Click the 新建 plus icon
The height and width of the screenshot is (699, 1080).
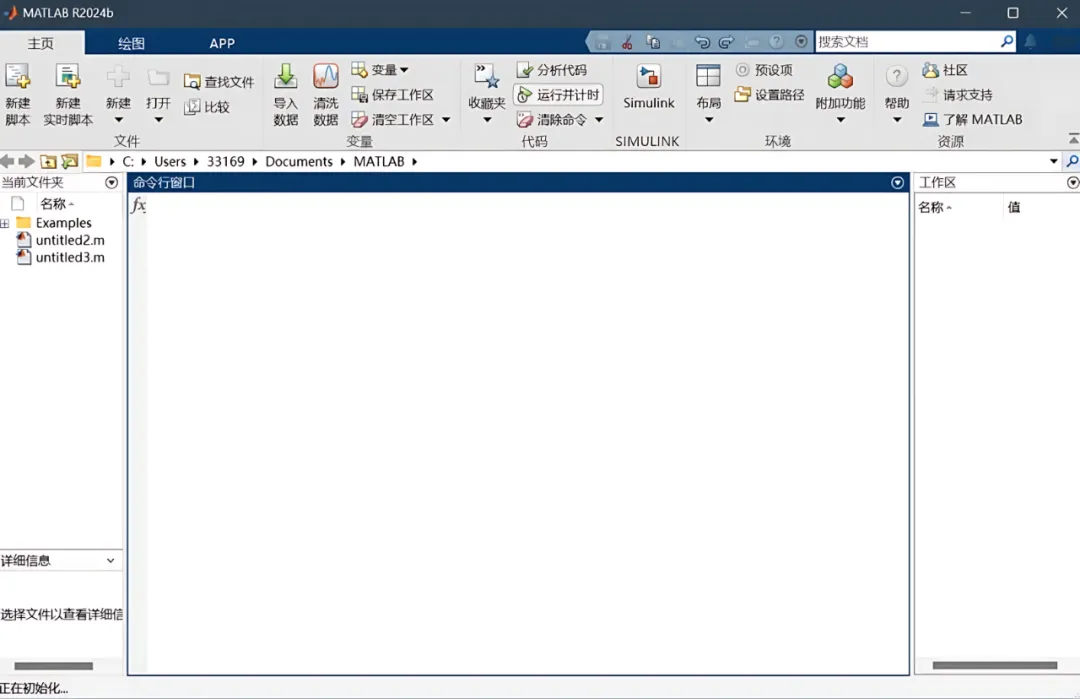coord(118,76)
